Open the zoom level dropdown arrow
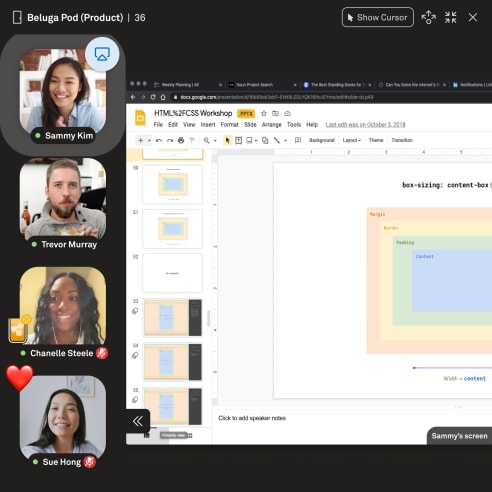 tap(215, 140)
